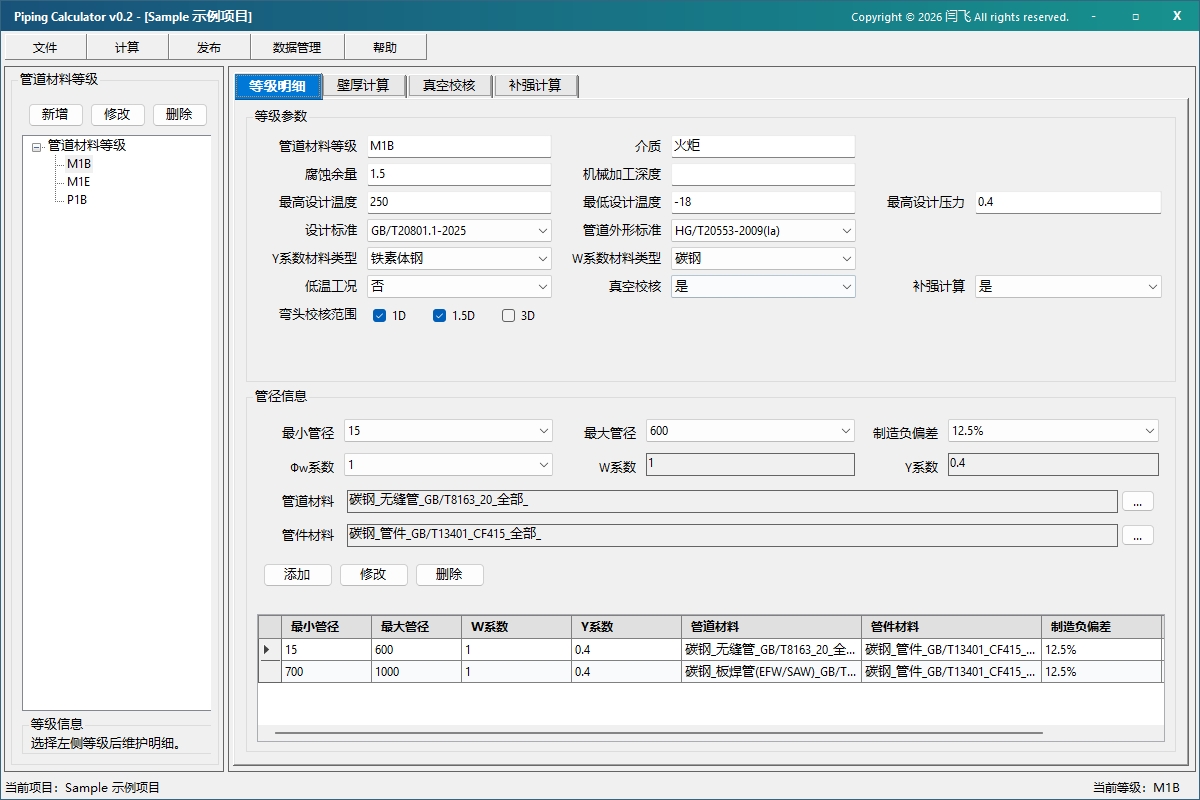This screenshot has height=800, width=1200.
Task: Open the Y系数材料类型 dropdown
Action: pyautogui.click(x=459, y=259)
